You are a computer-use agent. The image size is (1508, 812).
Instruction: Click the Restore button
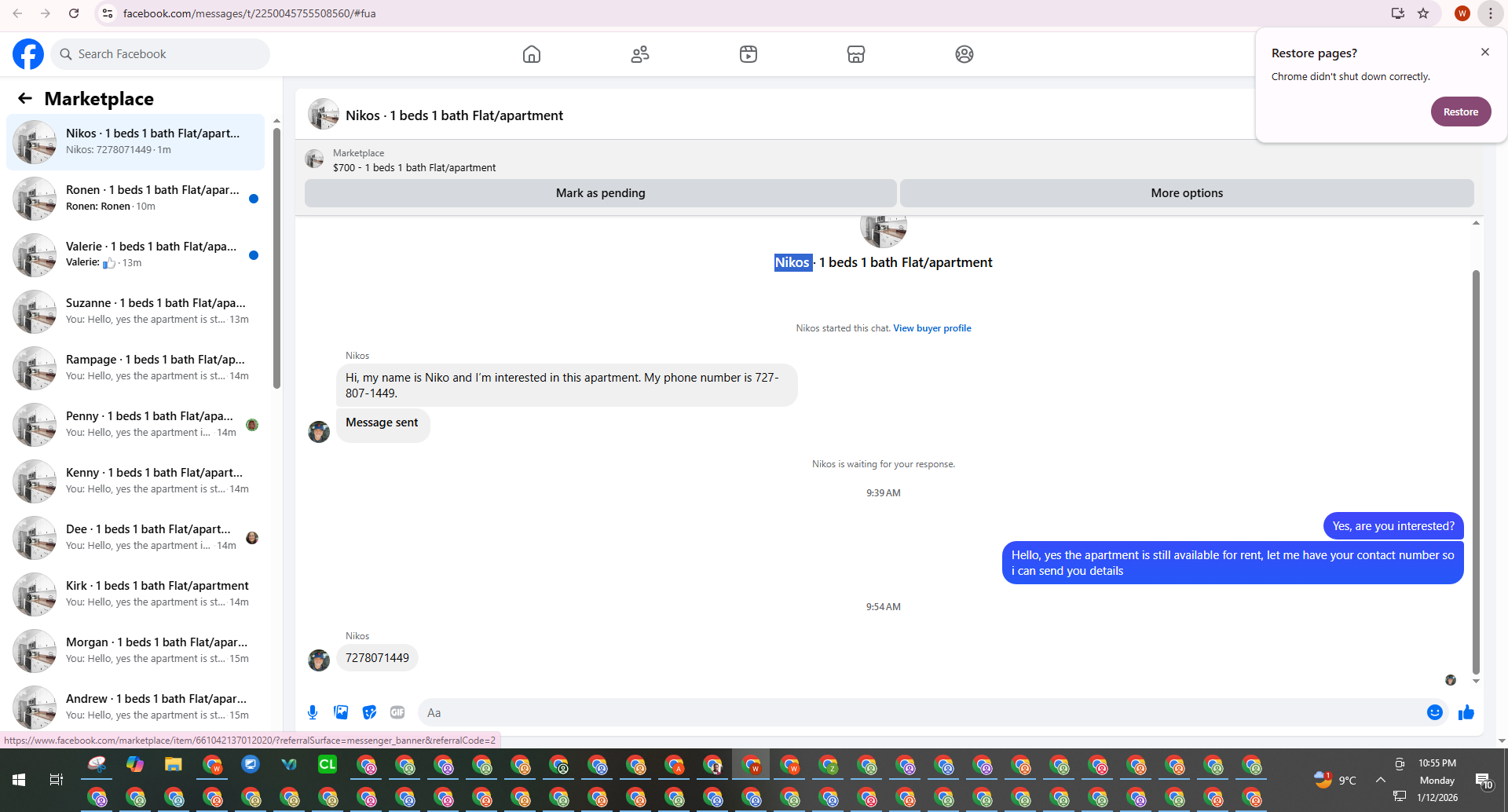click(x=1461, y=112)
